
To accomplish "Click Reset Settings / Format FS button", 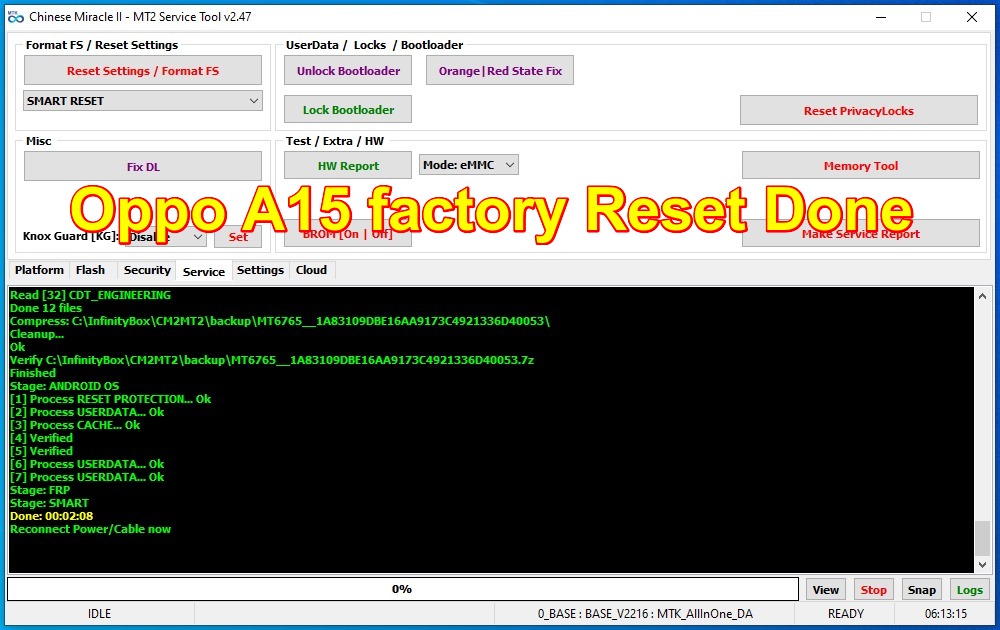I will tap(143, 71).
